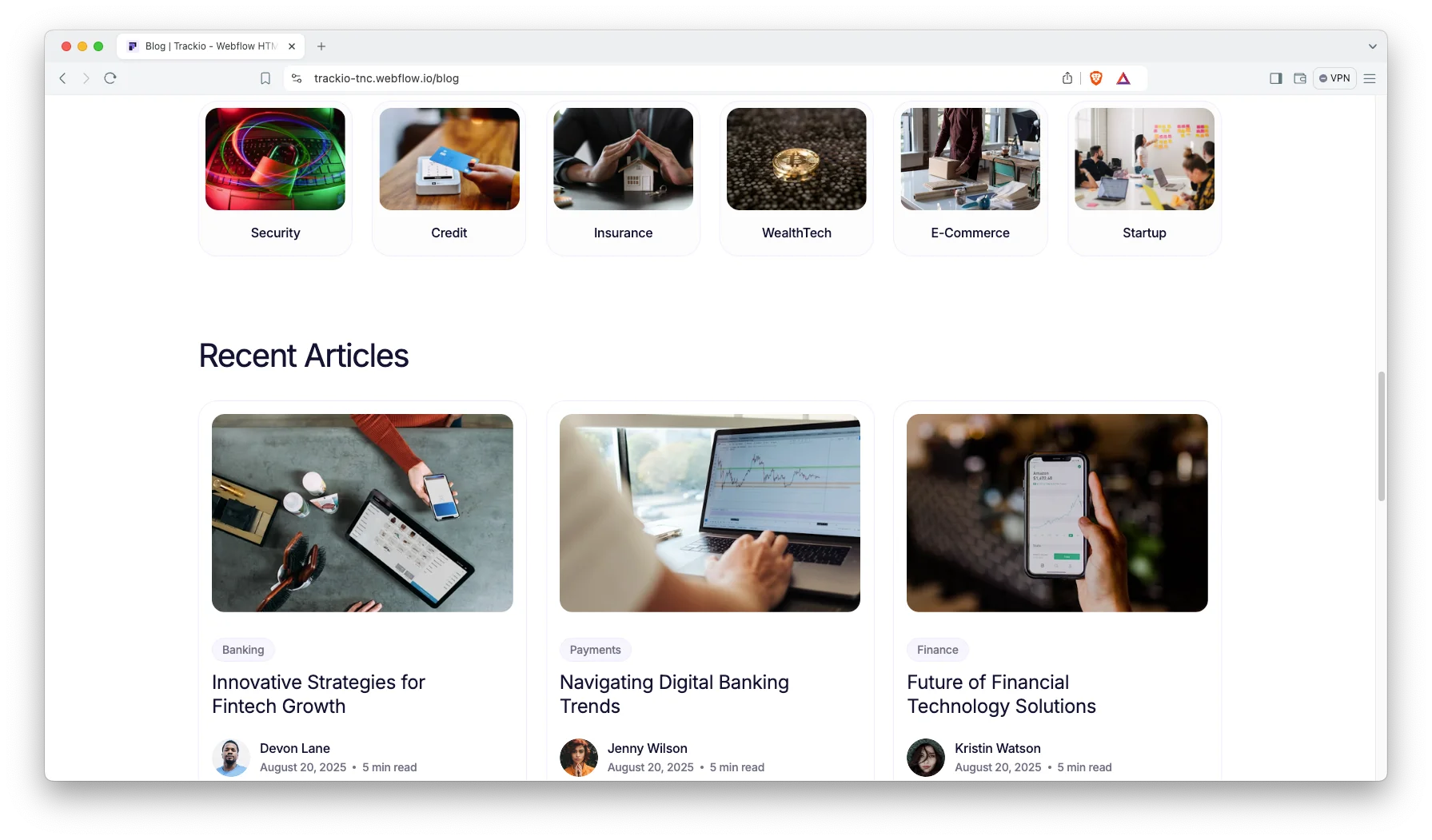Open the Security category card
Screen dimensions: 1432x840
[x=275, y=178]
